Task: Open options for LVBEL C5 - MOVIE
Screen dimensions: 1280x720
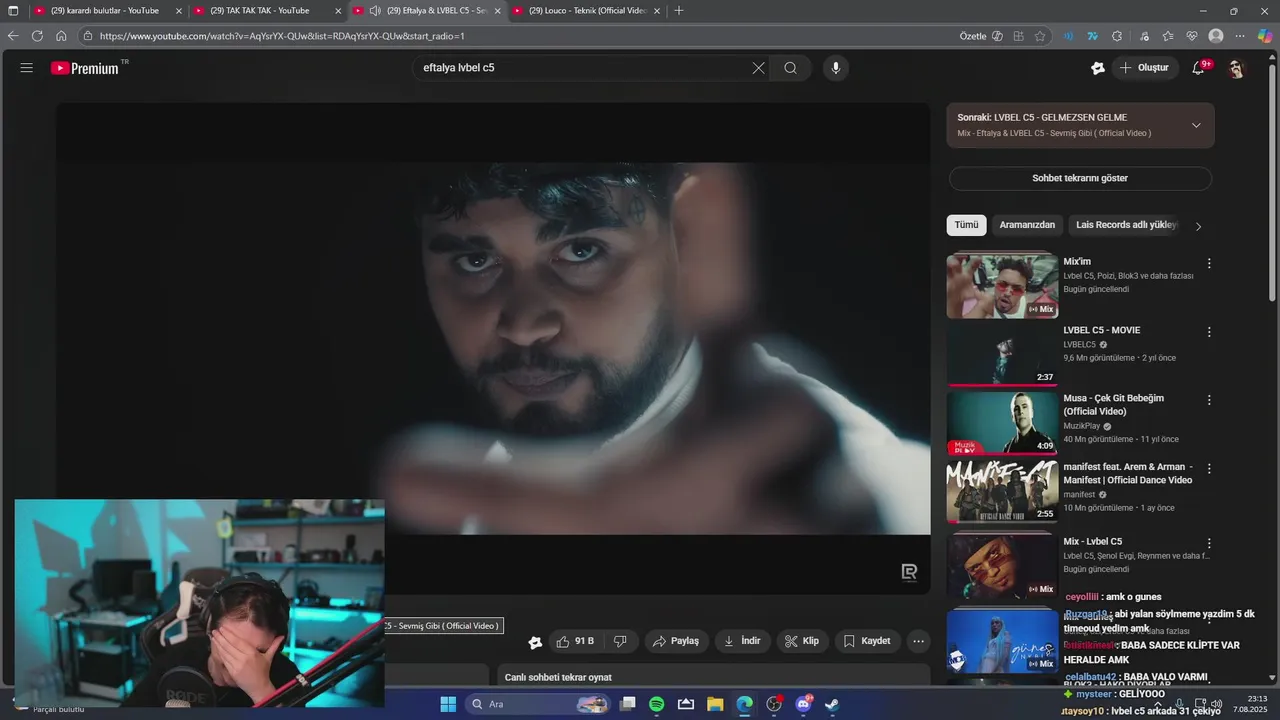Action: click(x=1209, y=332)
